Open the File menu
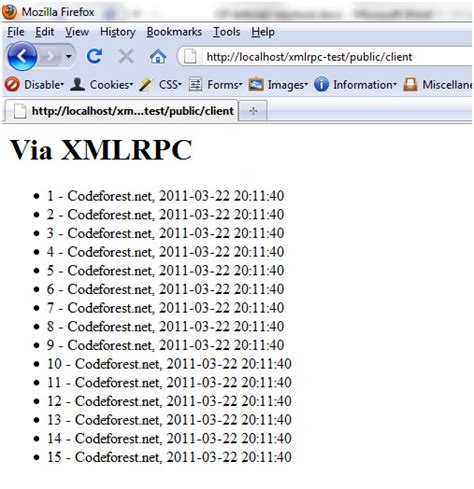The image size is (474, 489). point(16,32)
